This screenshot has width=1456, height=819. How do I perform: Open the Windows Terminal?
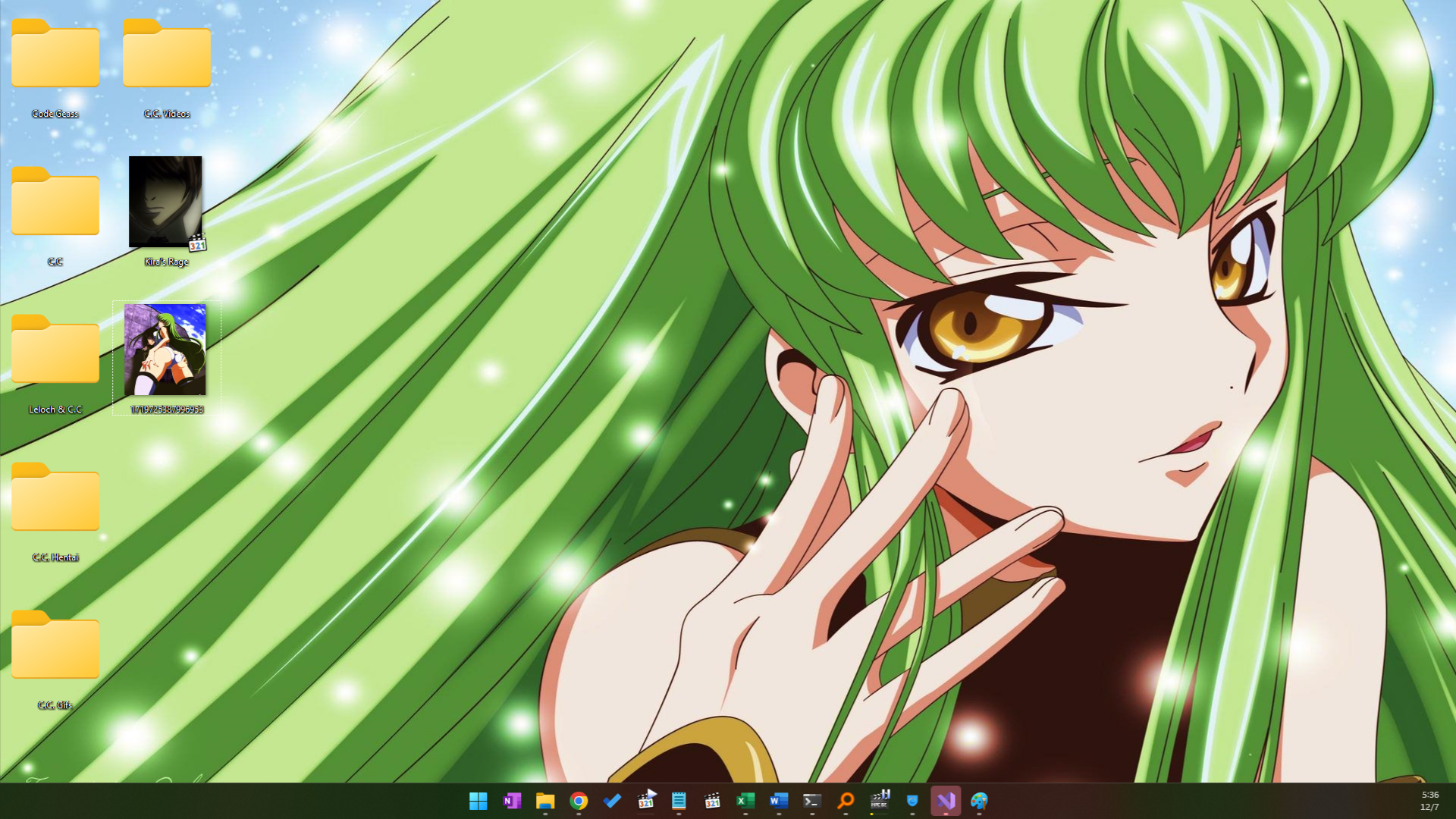(x=812, y=801)
